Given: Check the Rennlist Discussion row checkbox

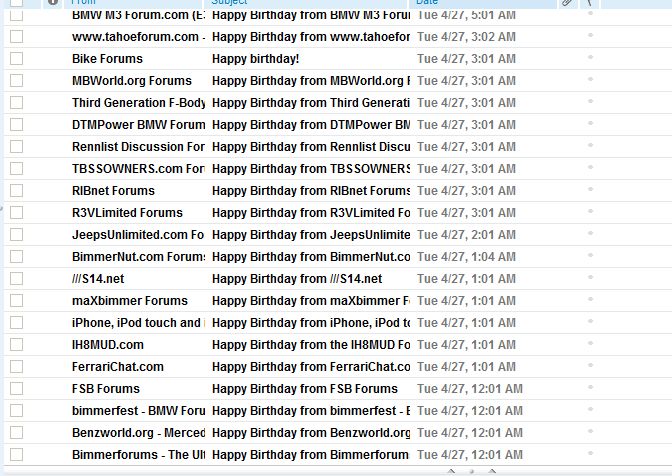Looking at the screenshot, I should point(16,146).
